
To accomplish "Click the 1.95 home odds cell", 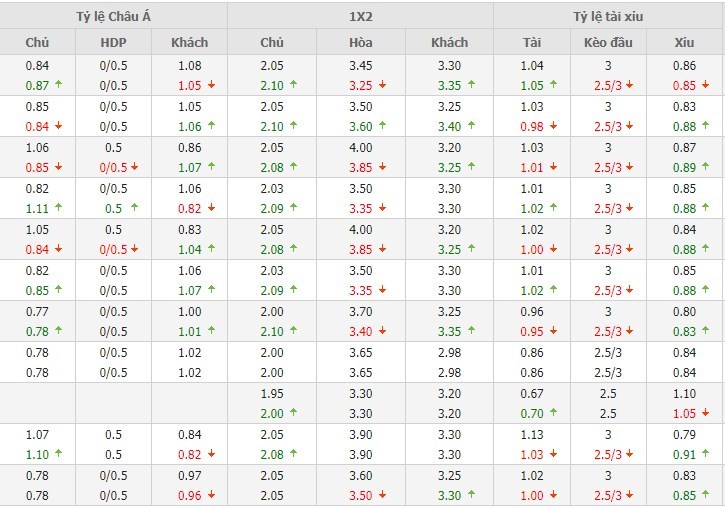I will point(272,393).
